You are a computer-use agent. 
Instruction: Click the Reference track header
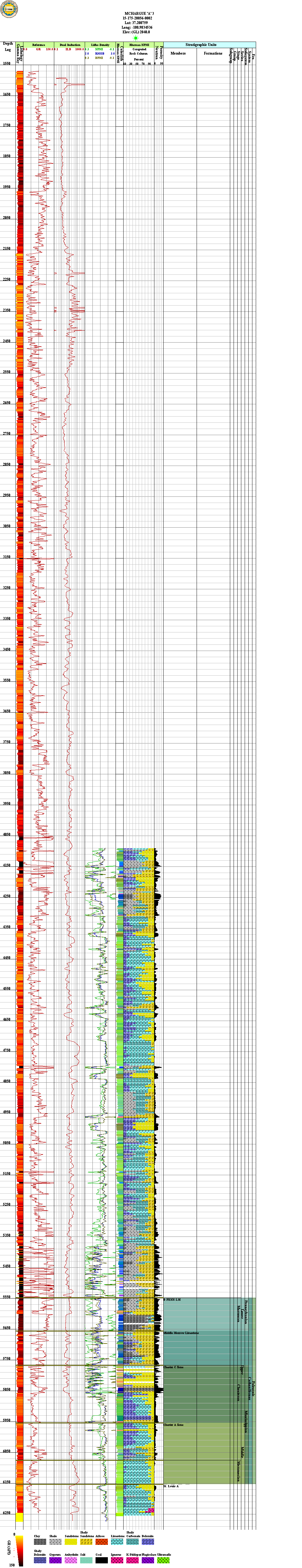click(38, 45)
